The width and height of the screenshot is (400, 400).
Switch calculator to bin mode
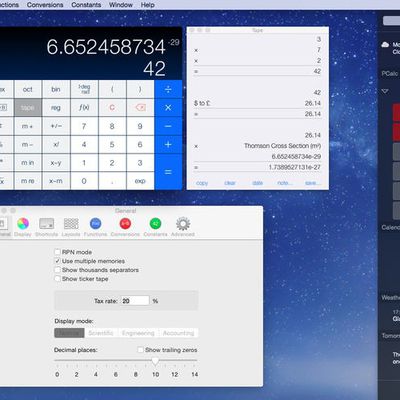pyautogui.click(x=56, y=89)
